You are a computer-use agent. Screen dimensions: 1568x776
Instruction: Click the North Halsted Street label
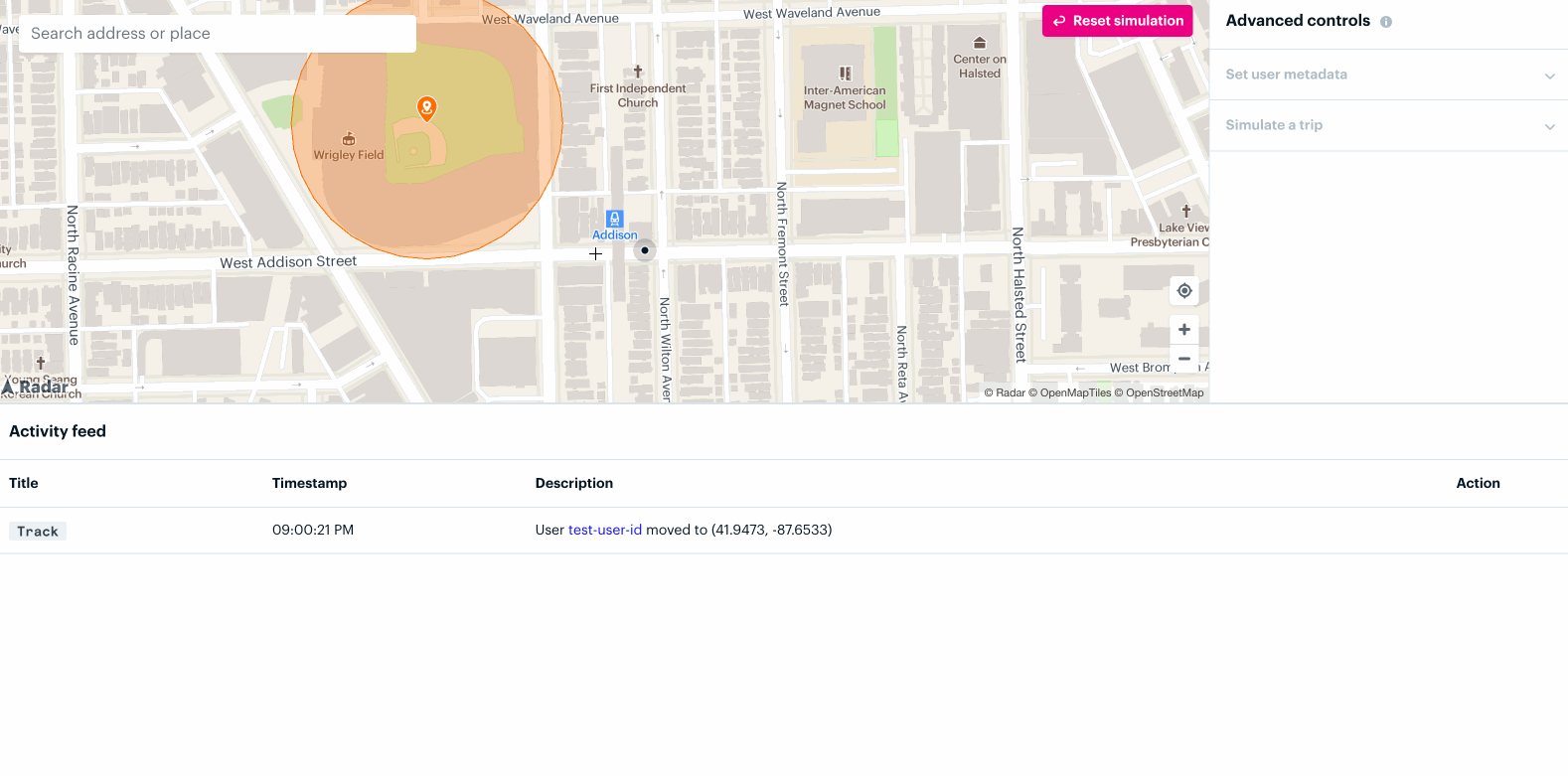coord(1019,295)
